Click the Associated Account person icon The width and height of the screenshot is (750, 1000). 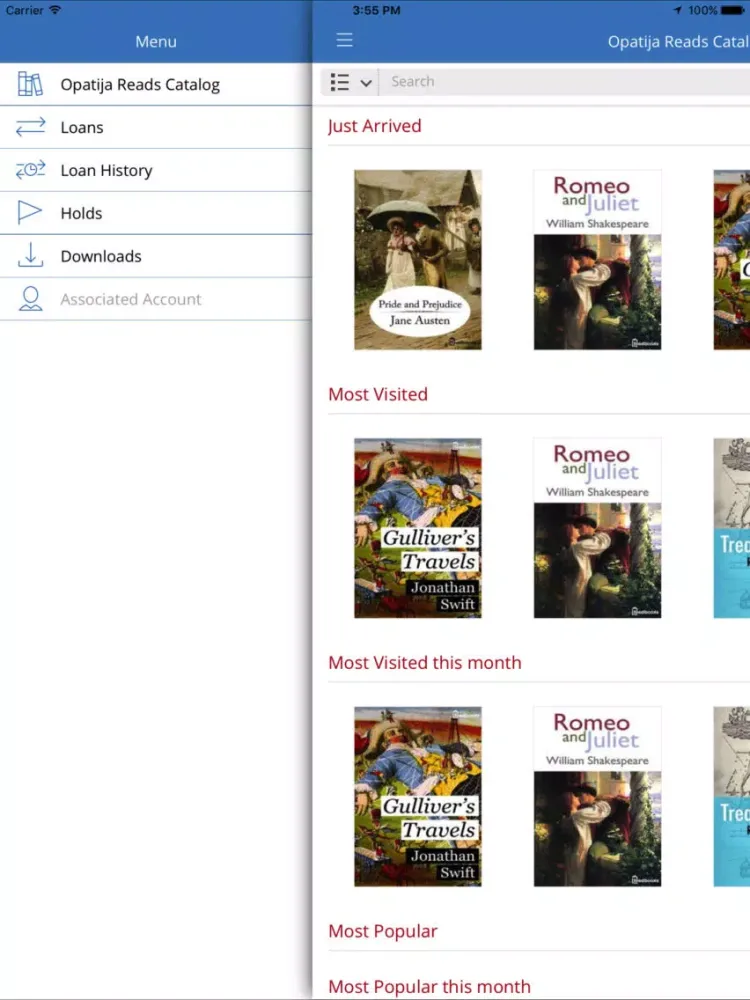[31, 298]
